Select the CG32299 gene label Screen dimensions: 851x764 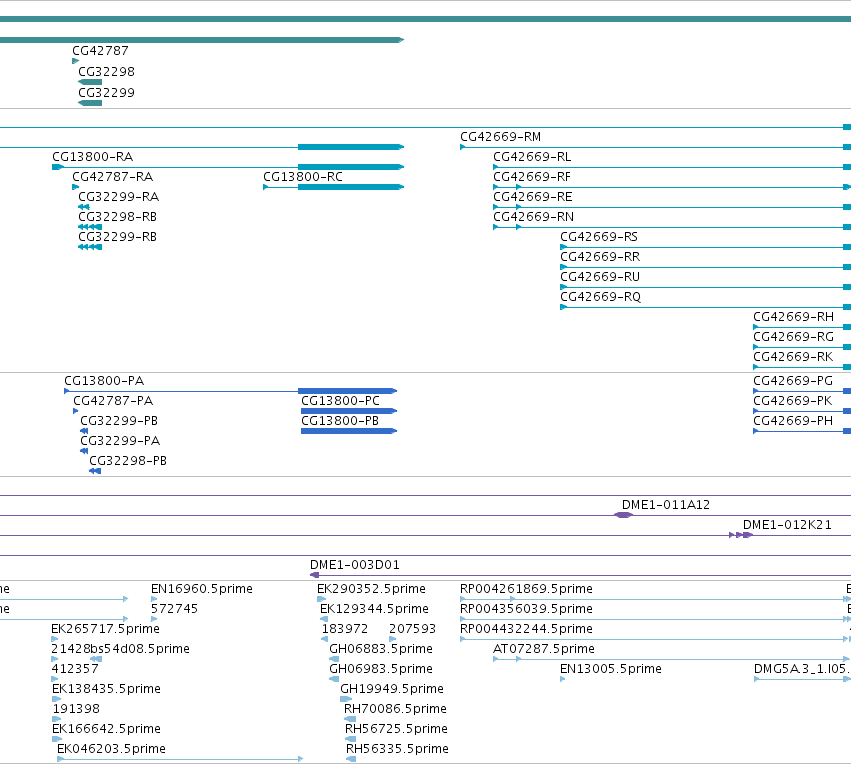tap(106, 92)
